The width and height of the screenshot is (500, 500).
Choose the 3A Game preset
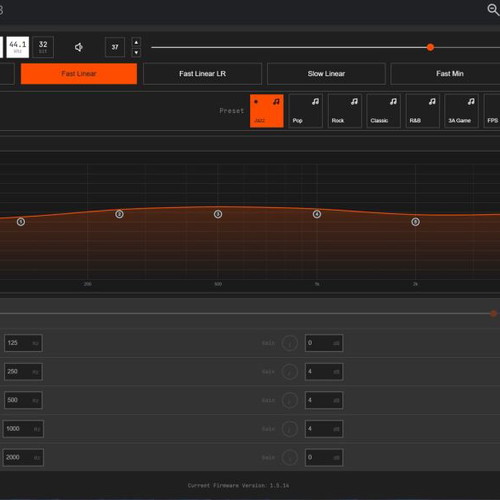point(461,111)
